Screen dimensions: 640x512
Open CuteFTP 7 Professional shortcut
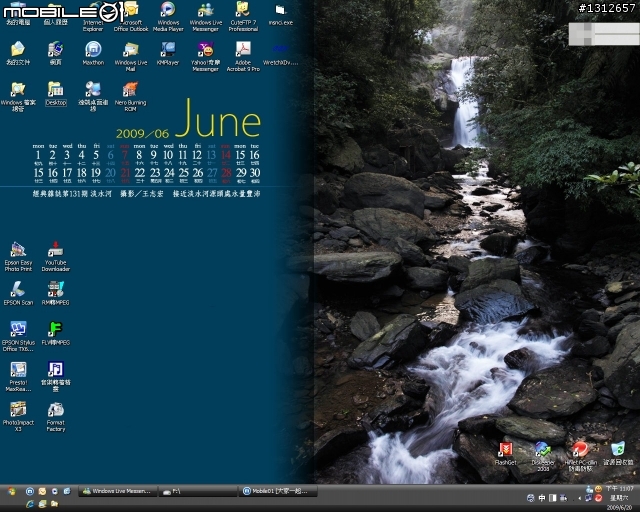243,17
